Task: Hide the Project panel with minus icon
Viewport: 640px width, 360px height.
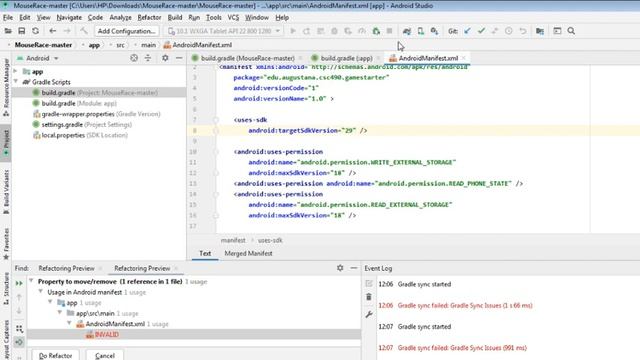Action: click(179, 58)
